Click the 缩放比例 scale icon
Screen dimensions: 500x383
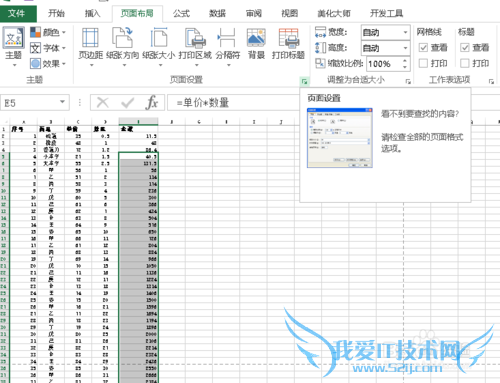coord(320,63)
